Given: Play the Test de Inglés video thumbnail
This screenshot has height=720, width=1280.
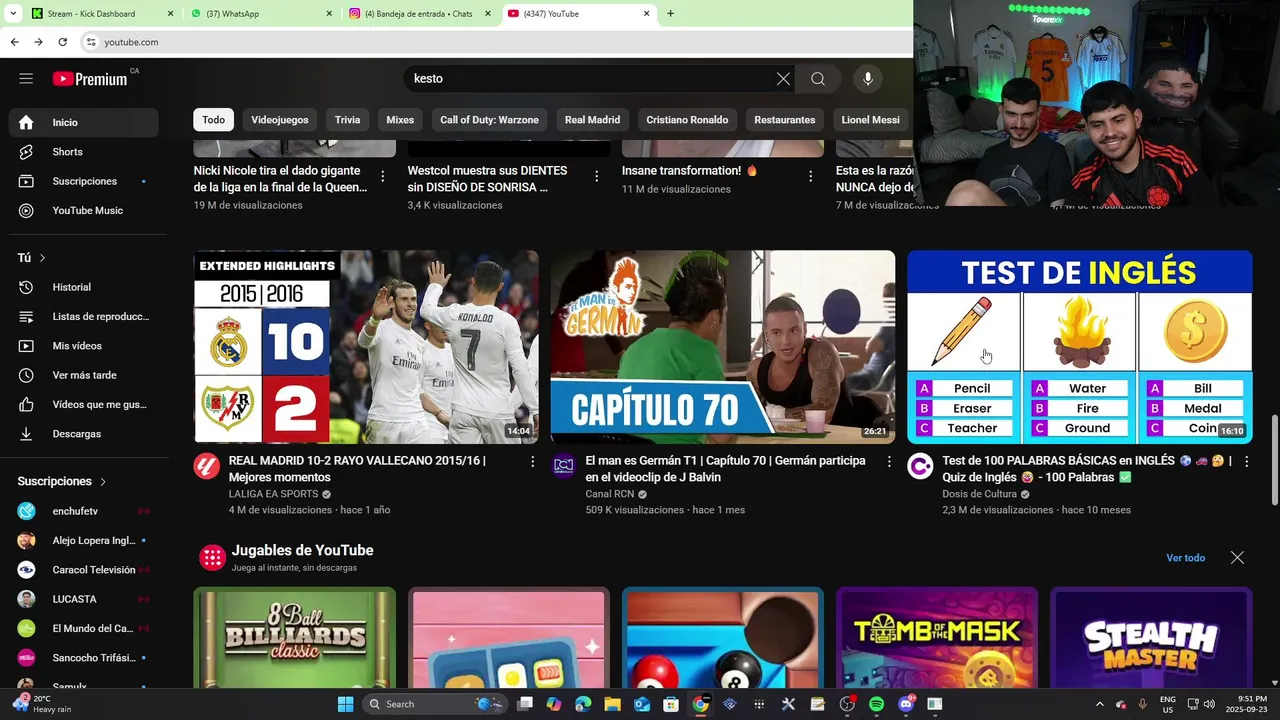Looking at the screenshot, I should point(1080,347).
